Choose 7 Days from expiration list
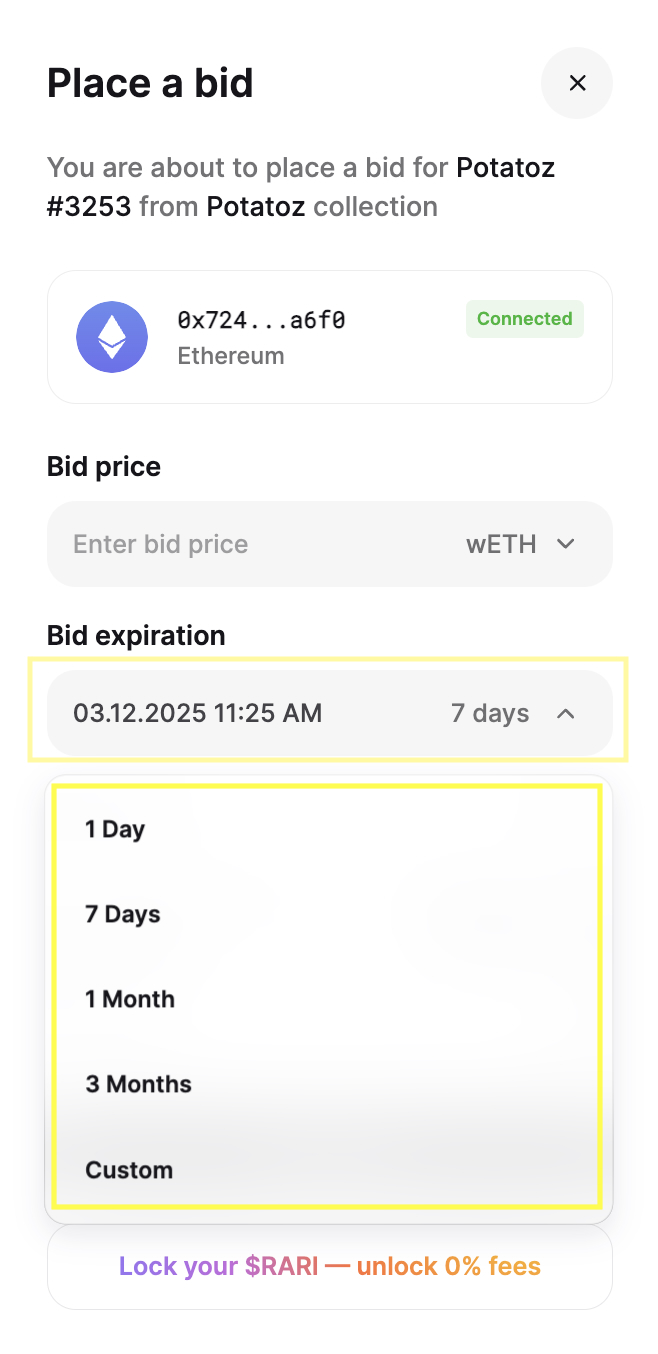This screenshot has width=658, height=1354. point(329,914)
